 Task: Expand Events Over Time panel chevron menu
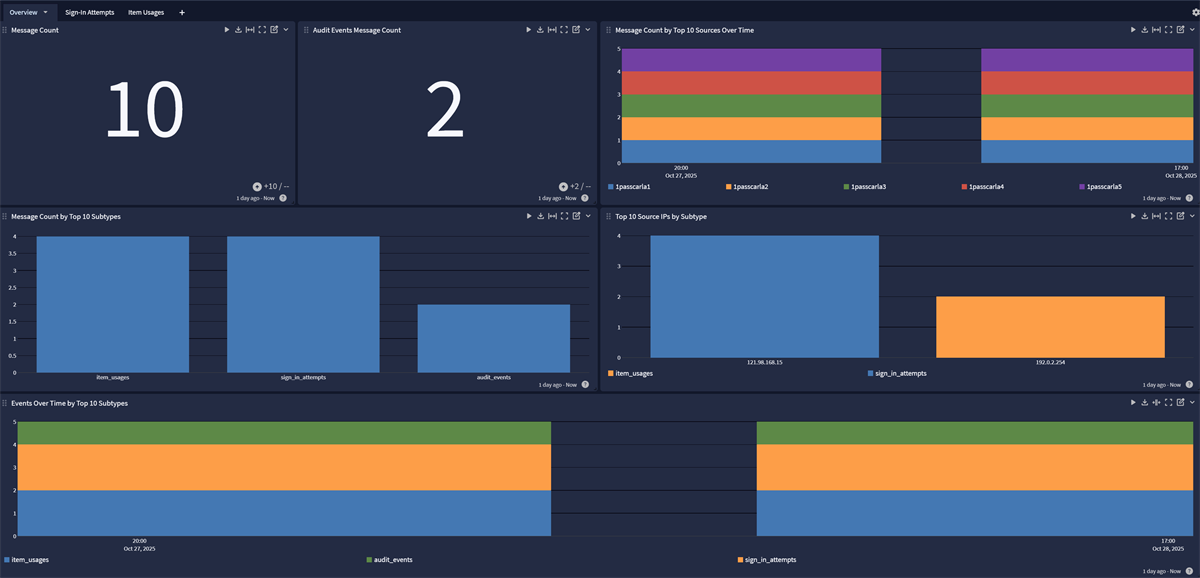[x=1191, y=402]
